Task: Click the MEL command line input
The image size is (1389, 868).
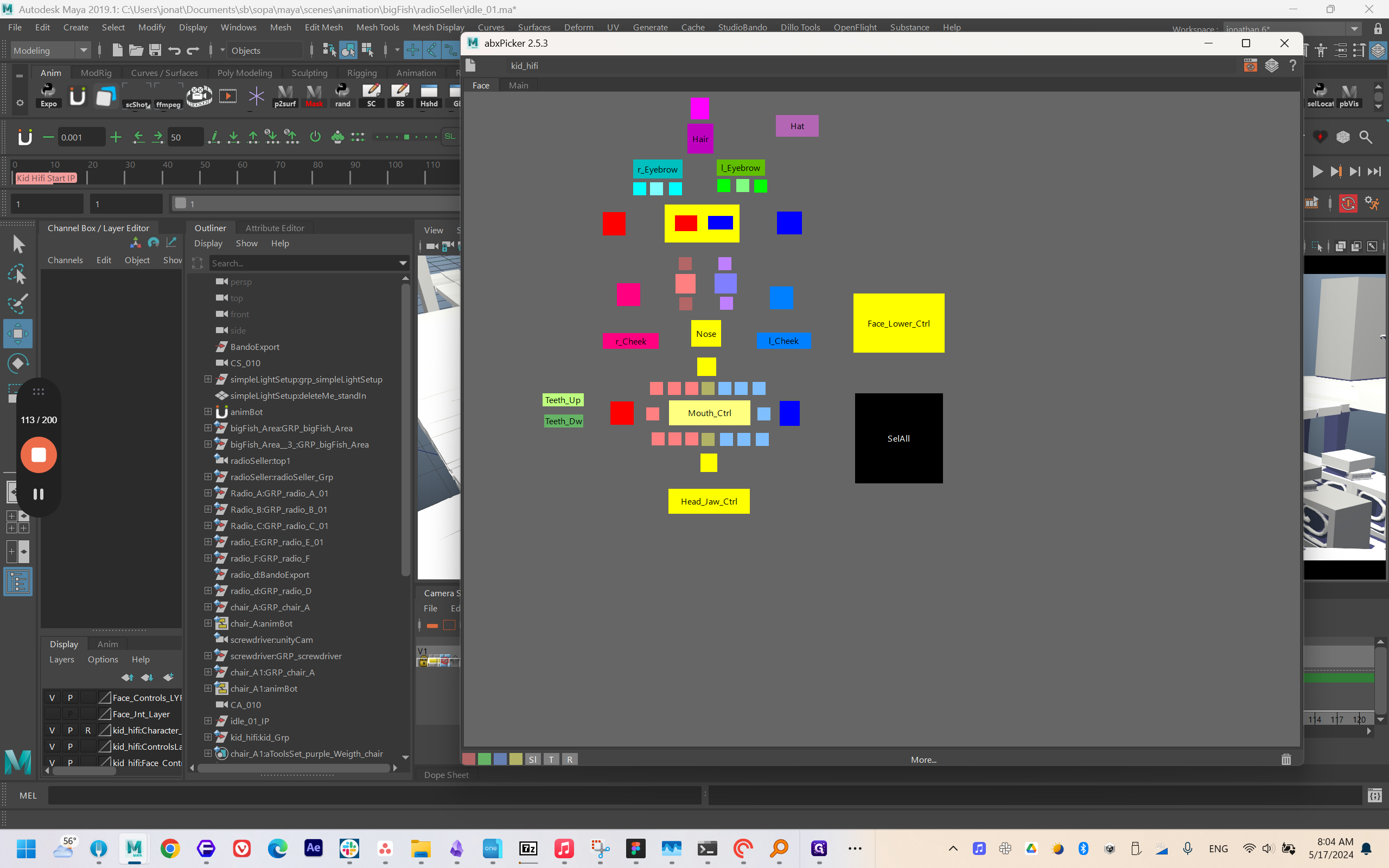Action: pyautogui.click(x=374, y=795)
